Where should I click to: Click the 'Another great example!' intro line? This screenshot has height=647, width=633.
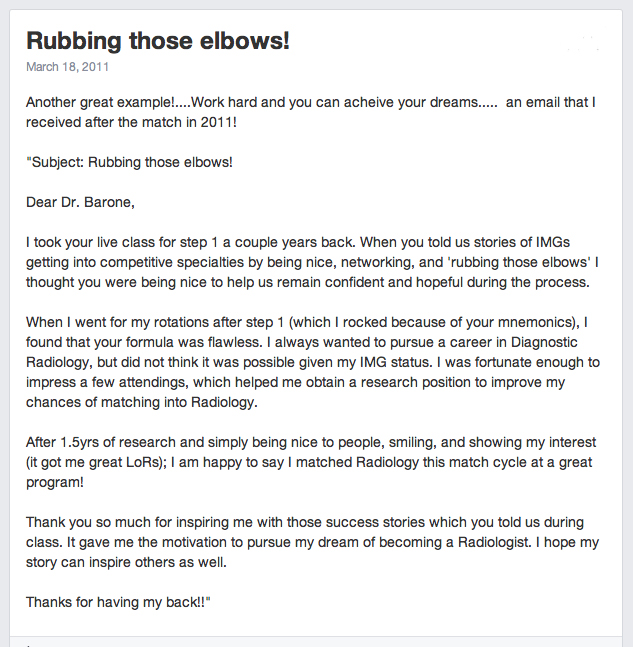click(x=311, y=112)
